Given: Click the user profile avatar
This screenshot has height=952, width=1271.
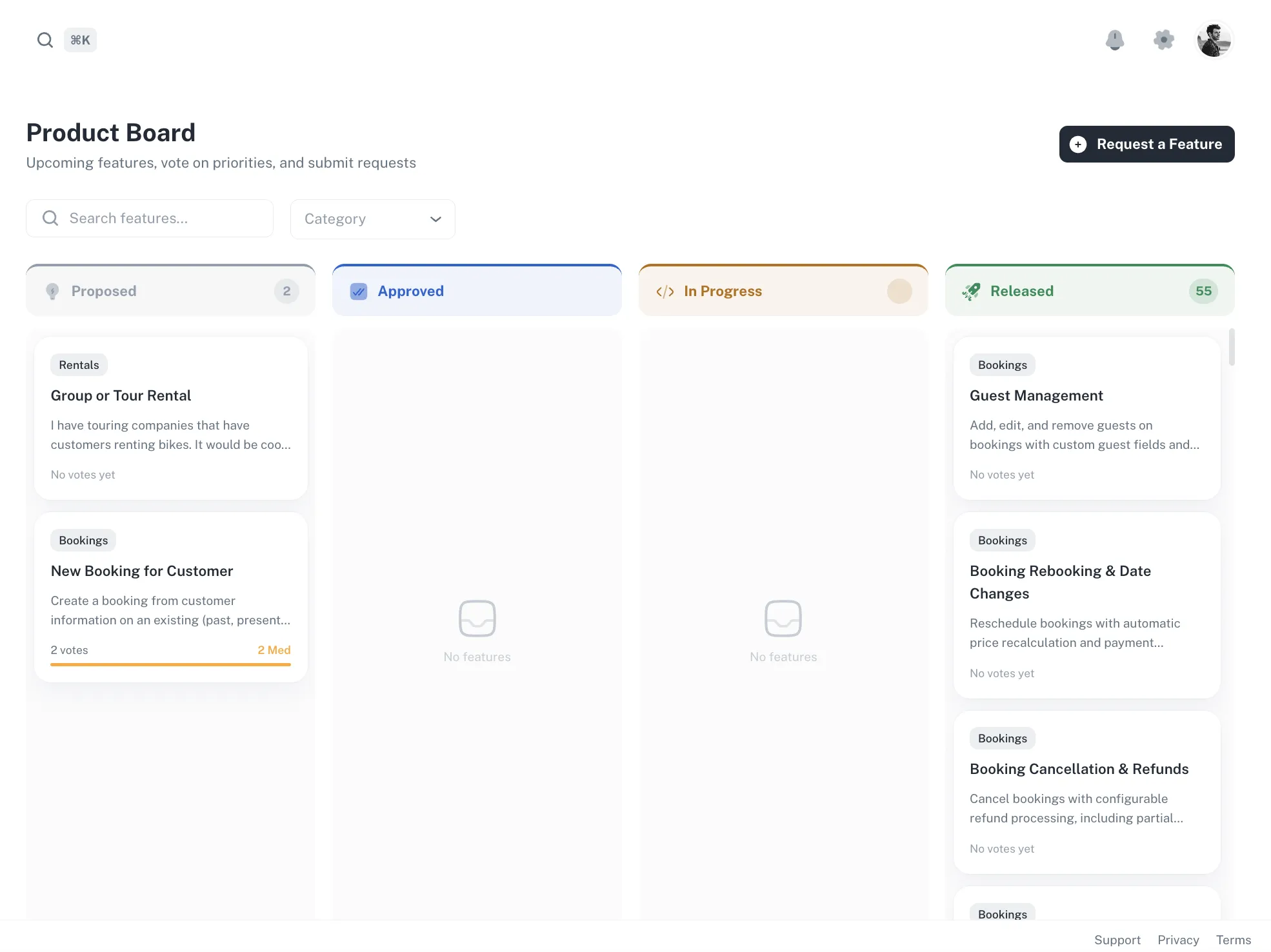Looking at the screenshot, I should pyautogui.click(x=1214, y=40).
